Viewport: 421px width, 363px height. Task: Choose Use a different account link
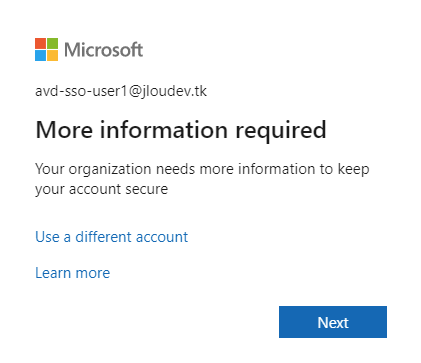pos(112,237)
